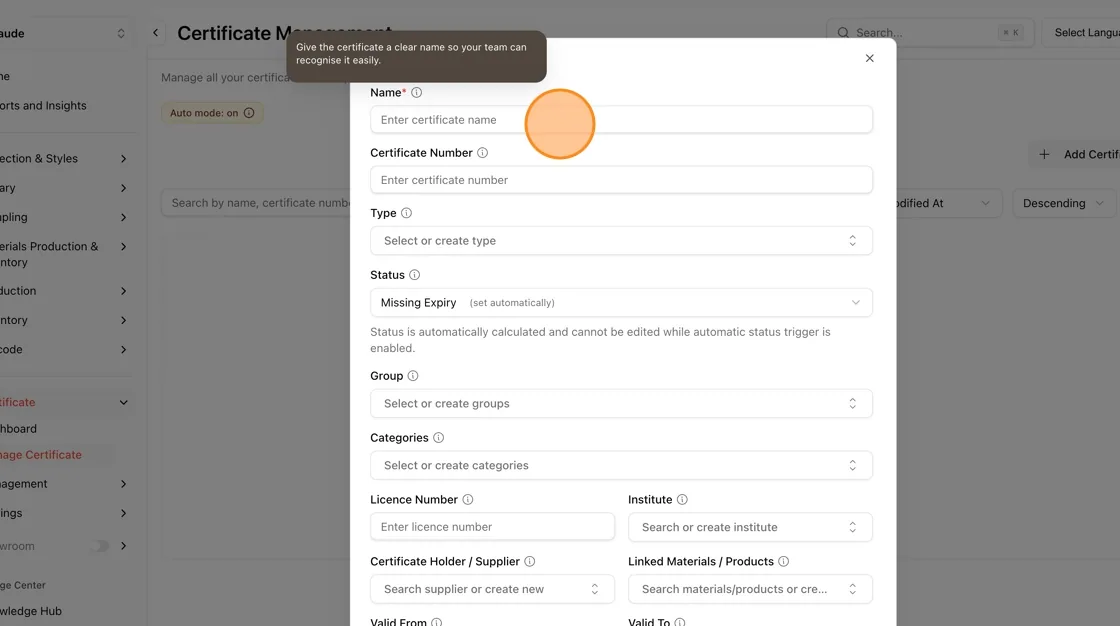The width and height of the screenshot is (1120, 626).
Task: Click the info icon beside Valid To
Action: pos(680,622)
